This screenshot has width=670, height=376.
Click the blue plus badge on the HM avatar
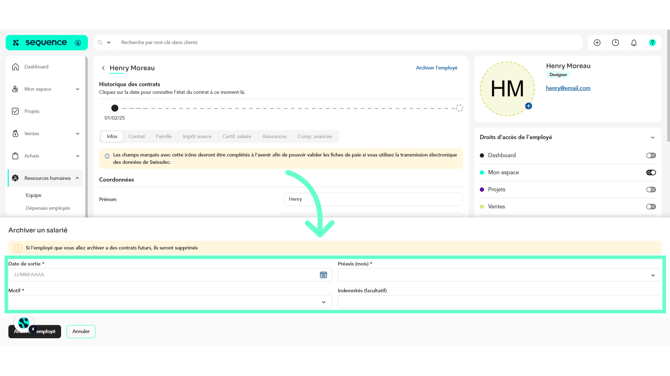click(529, 106)
